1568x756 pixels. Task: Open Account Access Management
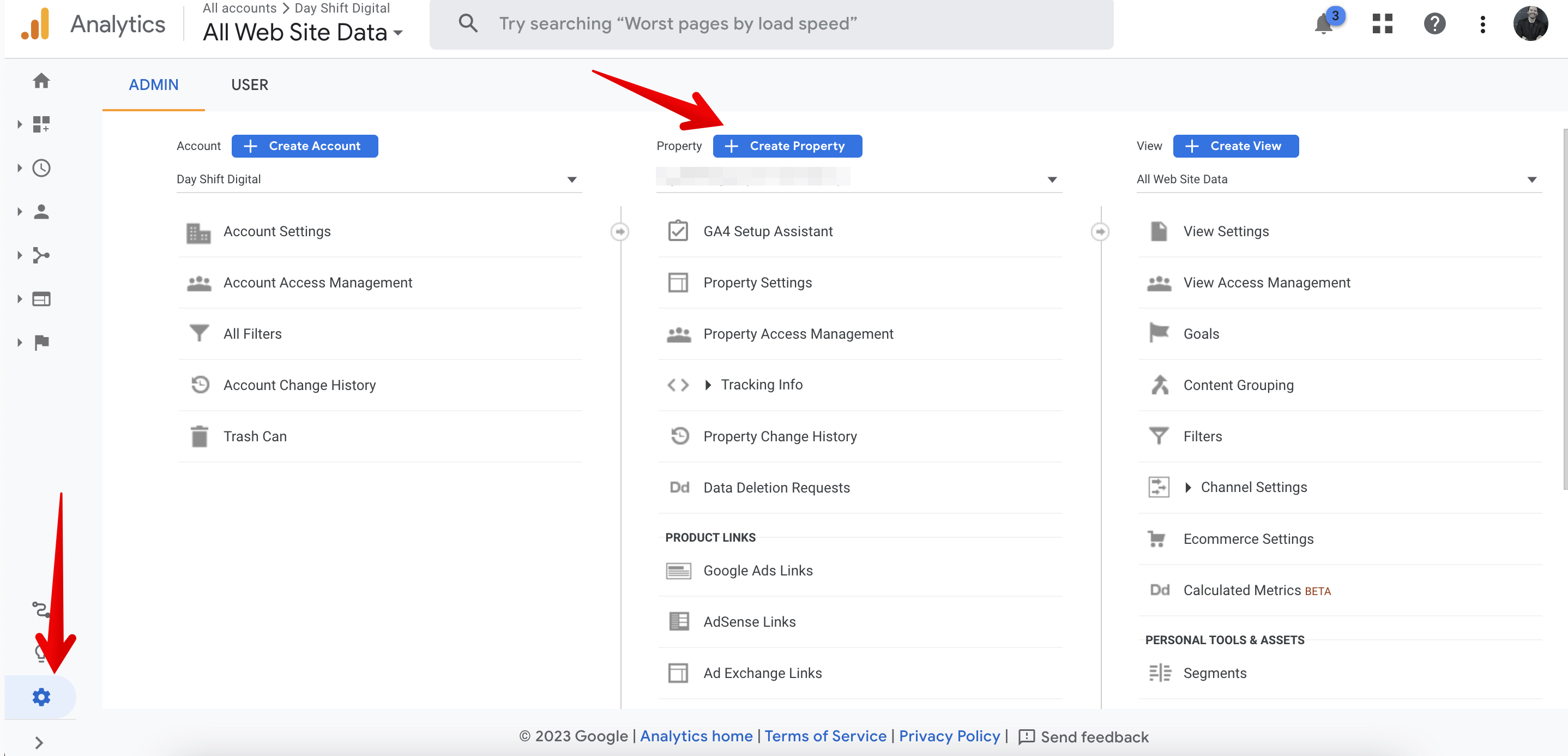(317, 283)
